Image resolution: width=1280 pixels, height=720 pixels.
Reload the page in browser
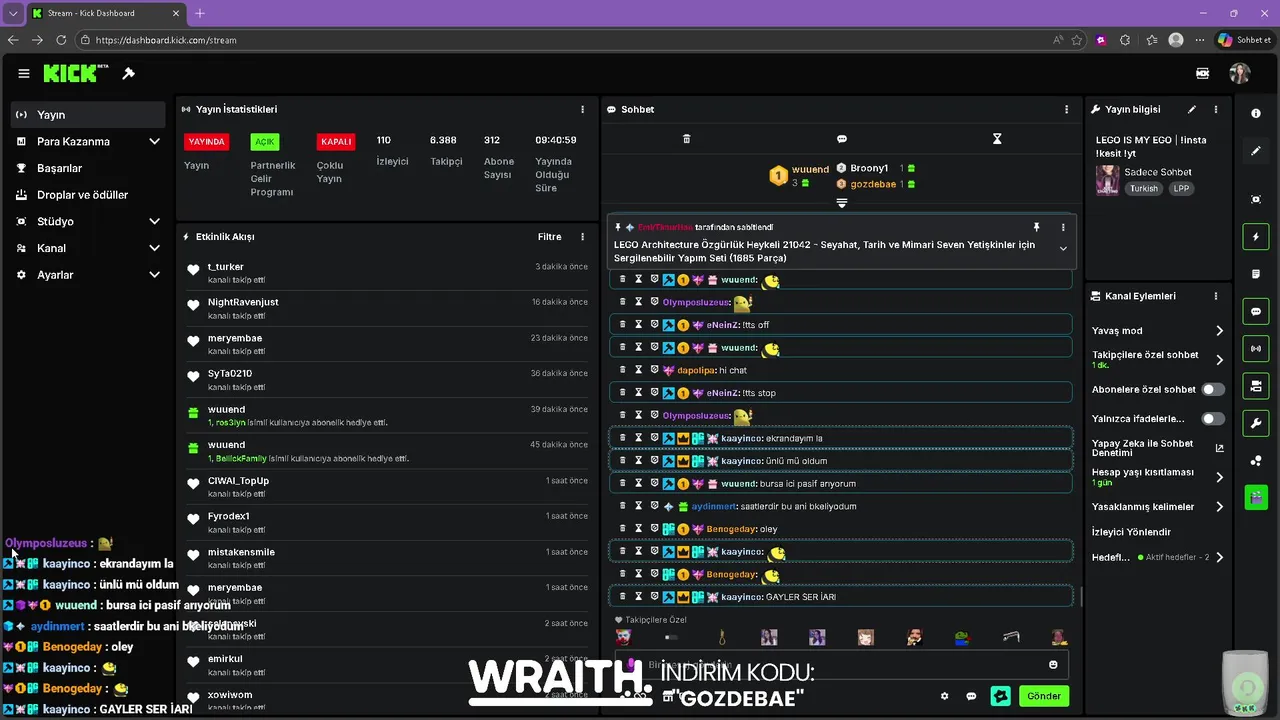point(61,40)
